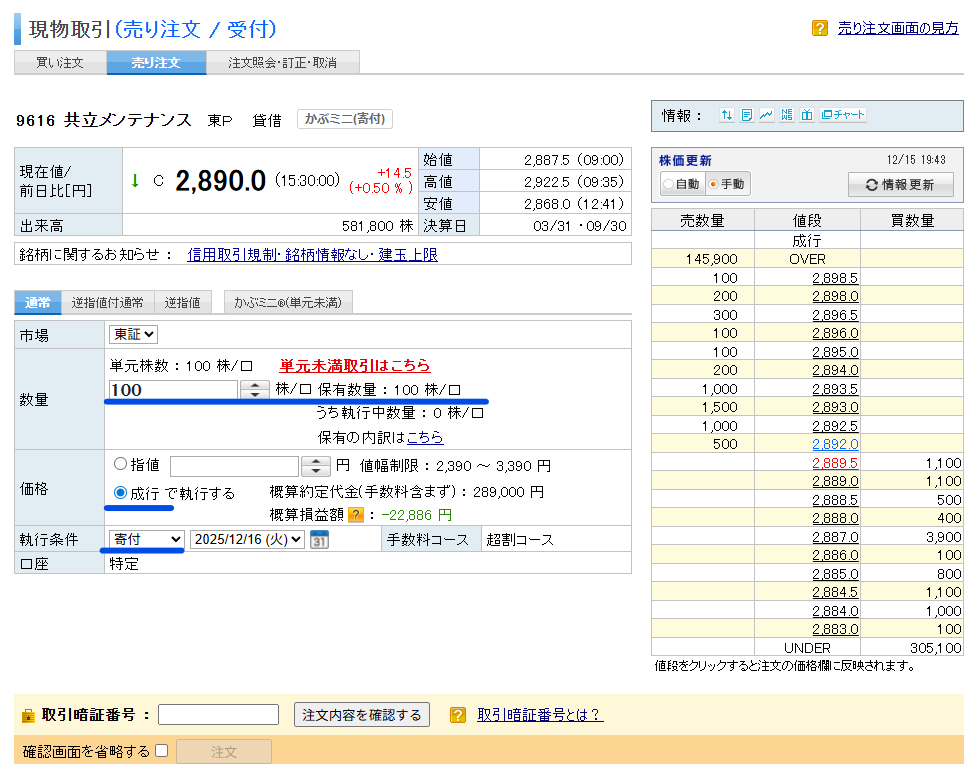Open the チャート pop-up button
The image size is (977, 769).
click(843, 115)
